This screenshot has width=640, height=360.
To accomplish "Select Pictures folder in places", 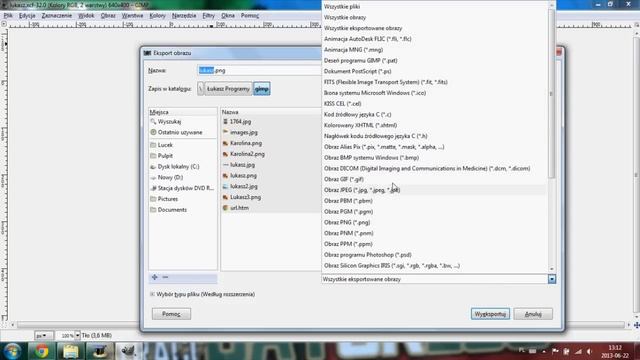I will point(183,199).
